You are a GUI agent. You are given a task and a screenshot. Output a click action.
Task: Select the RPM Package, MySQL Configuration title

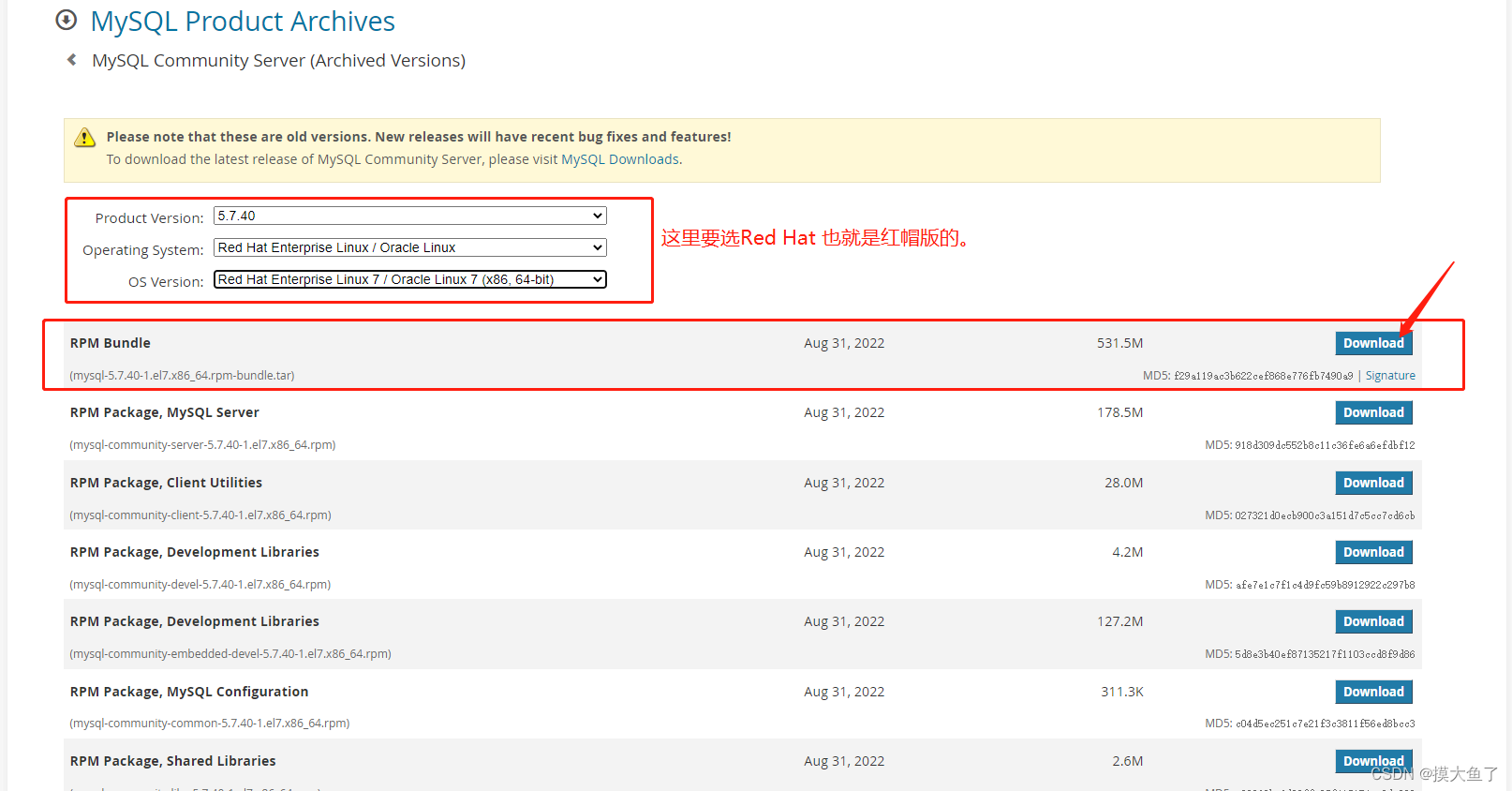click(189, 692)
